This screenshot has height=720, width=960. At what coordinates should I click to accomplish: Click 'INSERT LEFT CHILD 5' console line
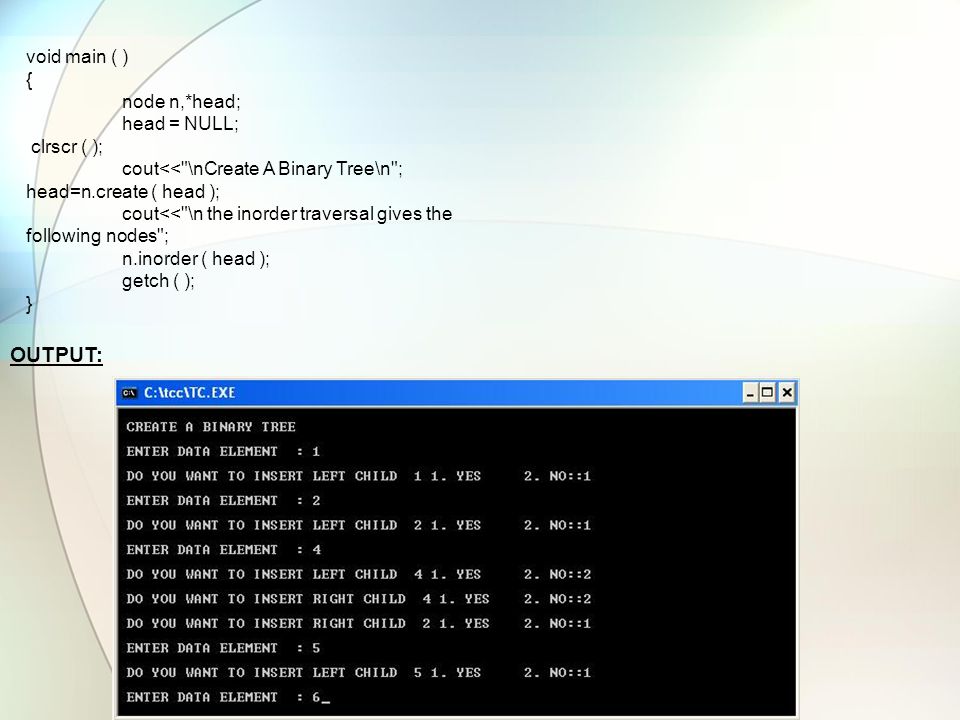[358, 672]
